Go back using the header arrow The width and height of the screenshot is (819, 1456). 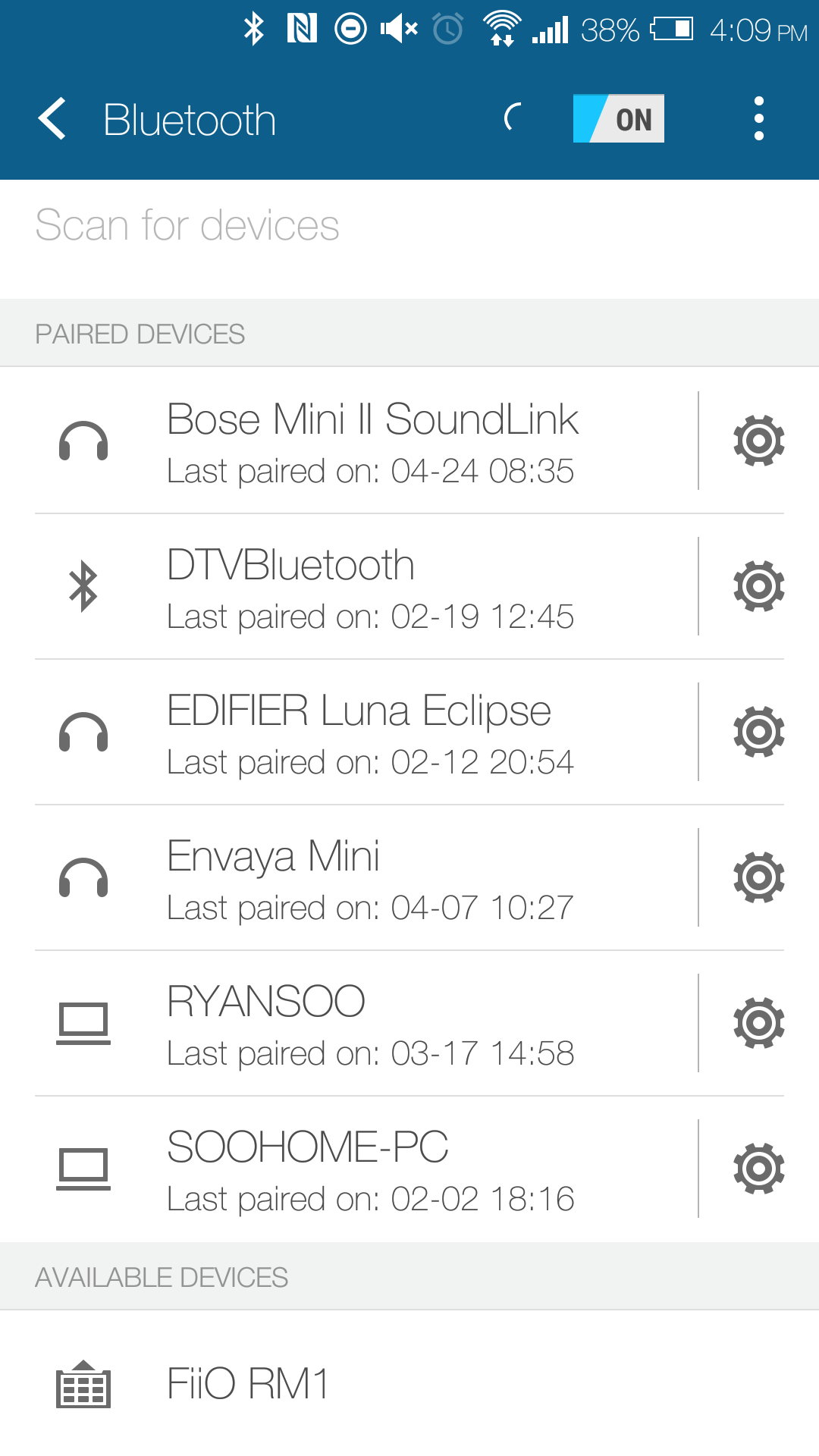(52, 119)
